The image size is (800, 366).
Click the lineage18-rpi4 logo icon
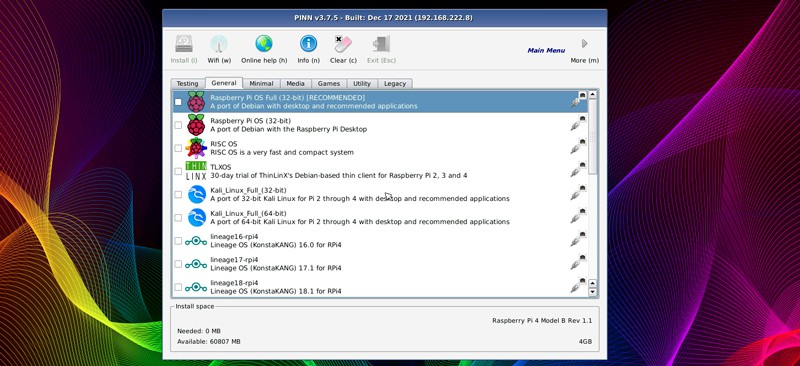coord(196,287)
